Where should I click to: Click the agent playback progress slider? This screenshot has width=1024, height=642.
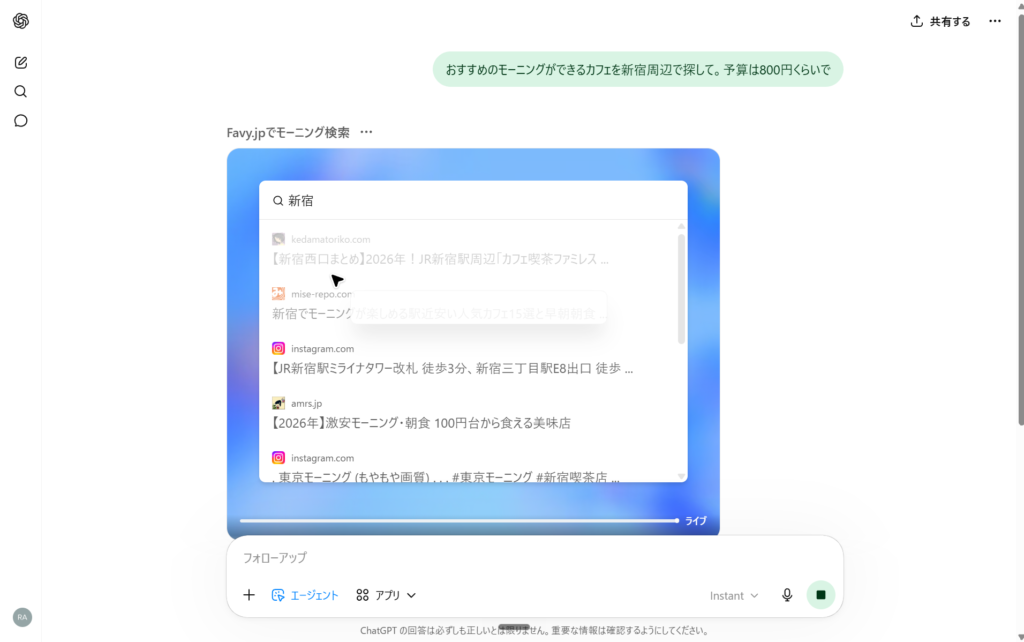point(459,521)
